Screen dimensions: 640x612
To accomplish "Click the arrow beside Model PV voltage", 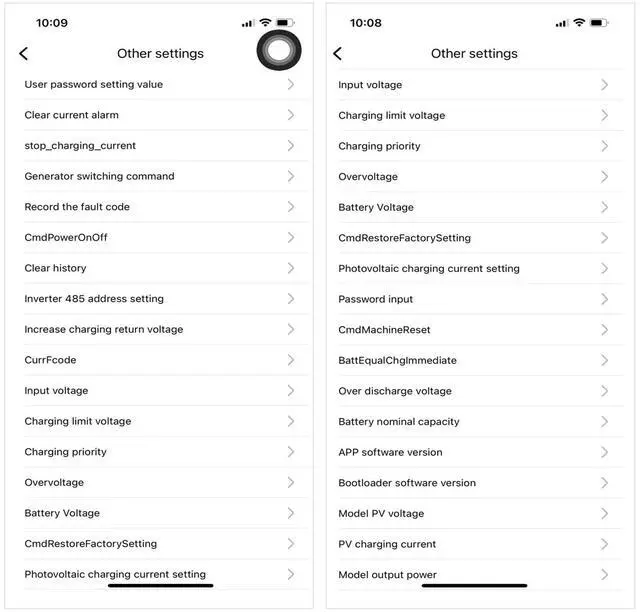I will point(605,514).
